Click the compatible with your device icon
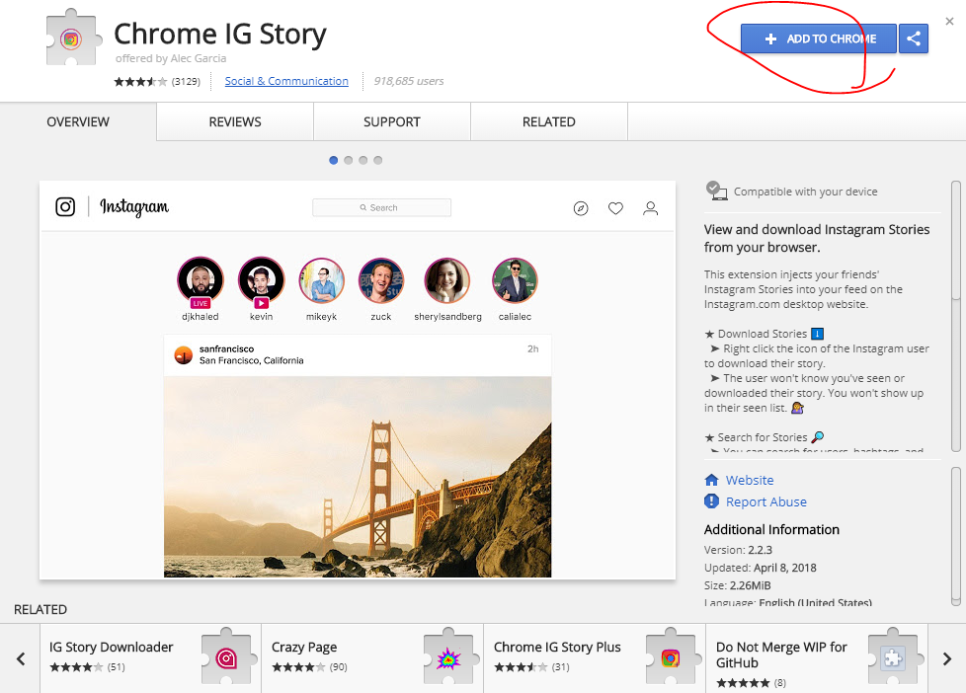 click(x=716, y=191)
